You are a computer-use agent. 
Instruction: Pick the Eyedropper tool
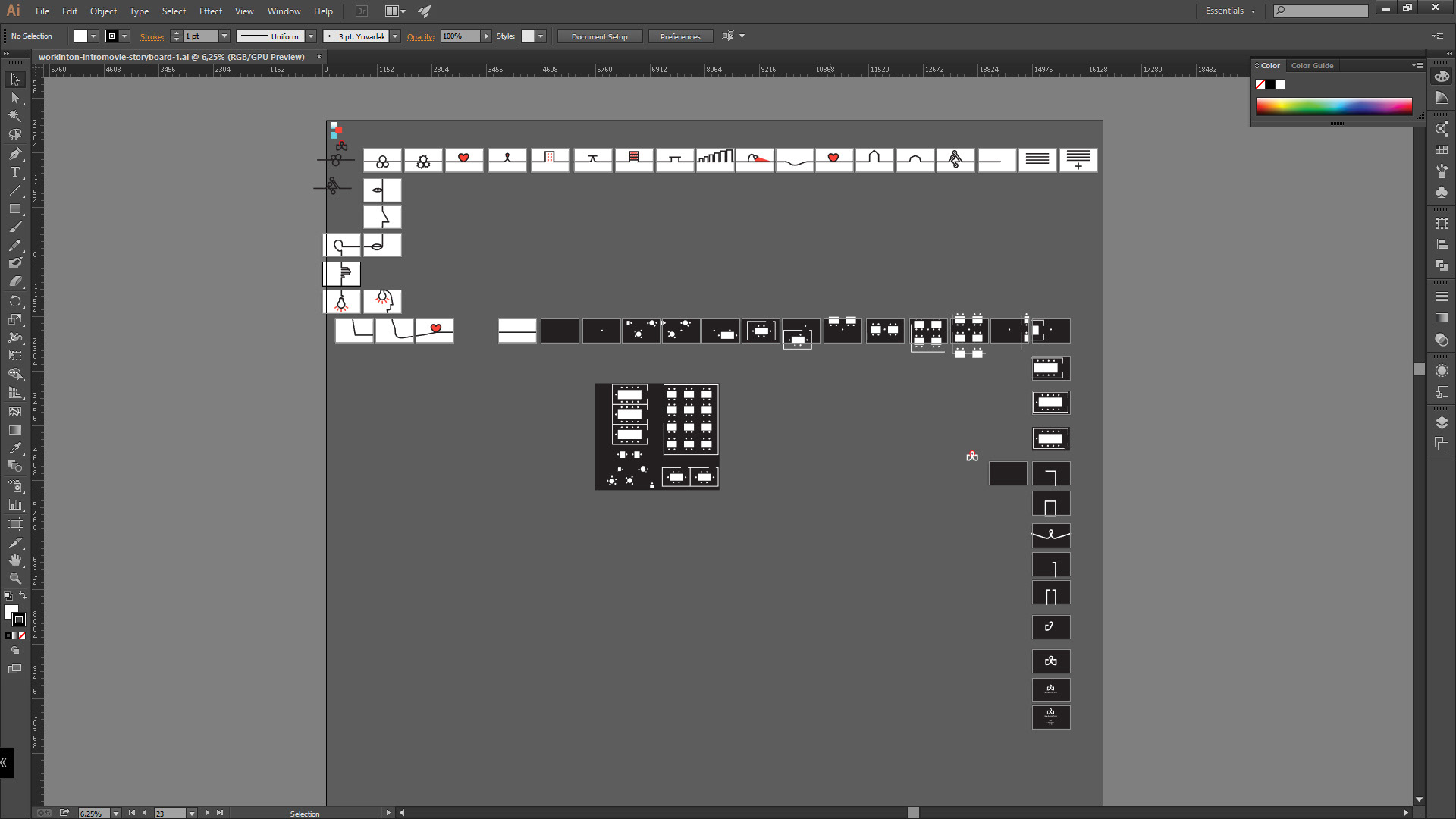pyautogui.click(x=14, y=448)
